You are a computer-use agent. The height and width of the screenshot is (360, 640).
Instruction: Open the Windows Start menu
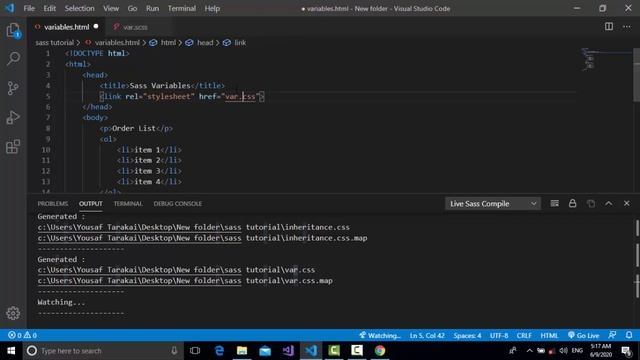coord(11,351)
